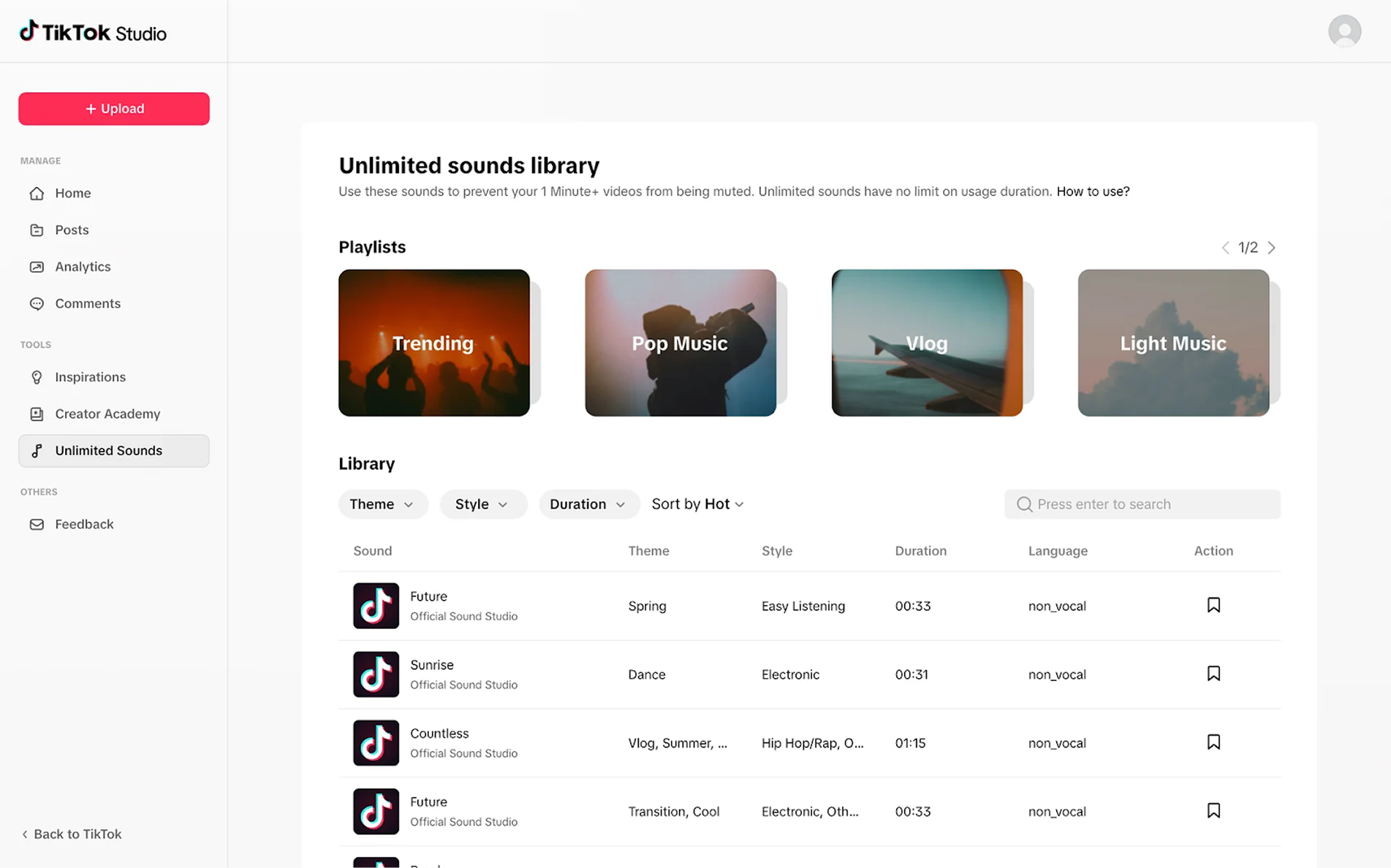Click the Sunrise sound title
Viewport: 1391px width, 868px height.
[432, 665]
